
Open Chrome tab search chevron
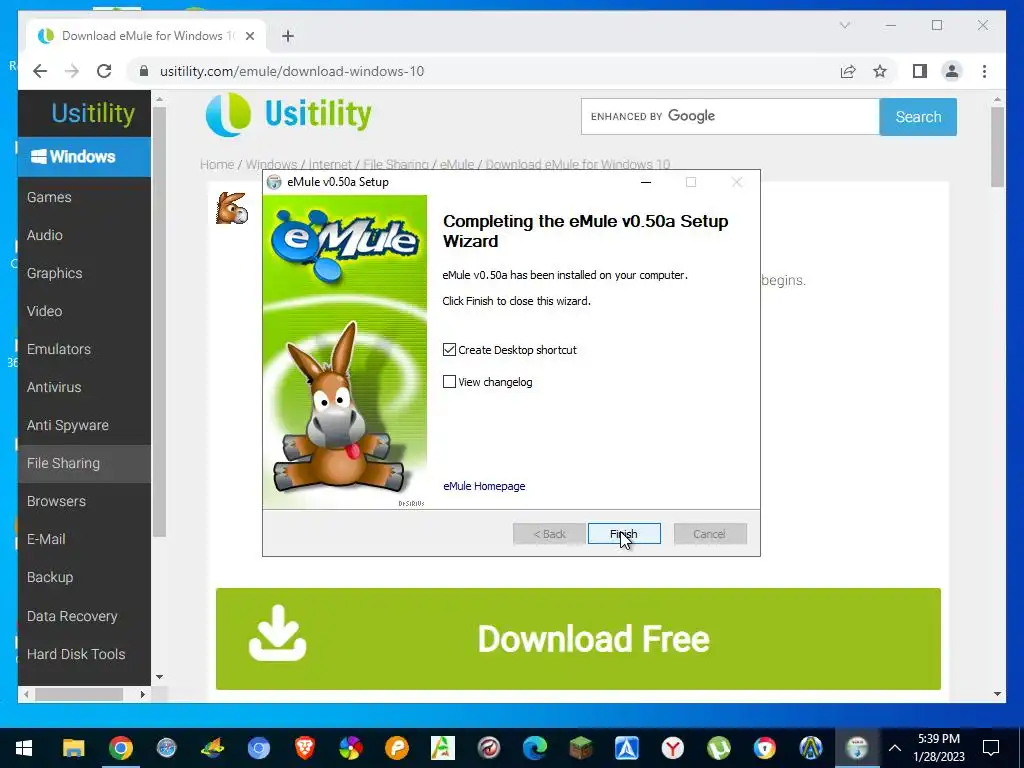(844, 25)
